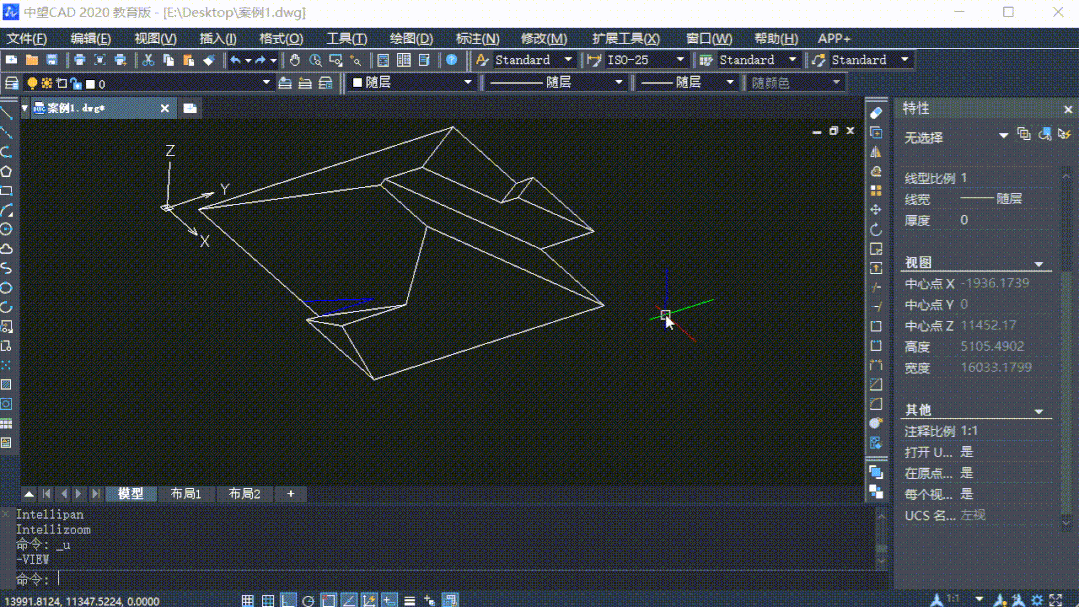Select the Pan hand tool
The width and height of the screenshot is (1079, 607).
point(295,61)
